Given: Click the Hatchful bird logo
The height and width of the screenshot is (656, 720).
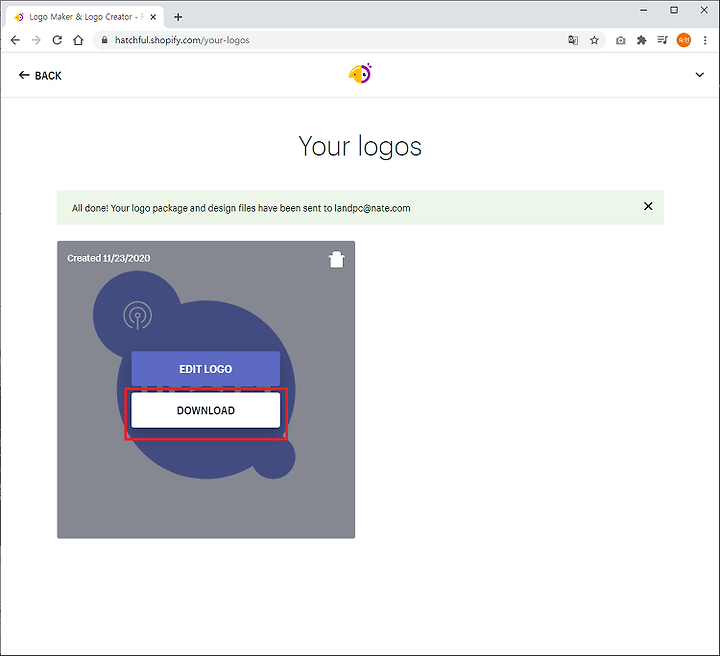Looking at the screenshot, I should (360, 73).
